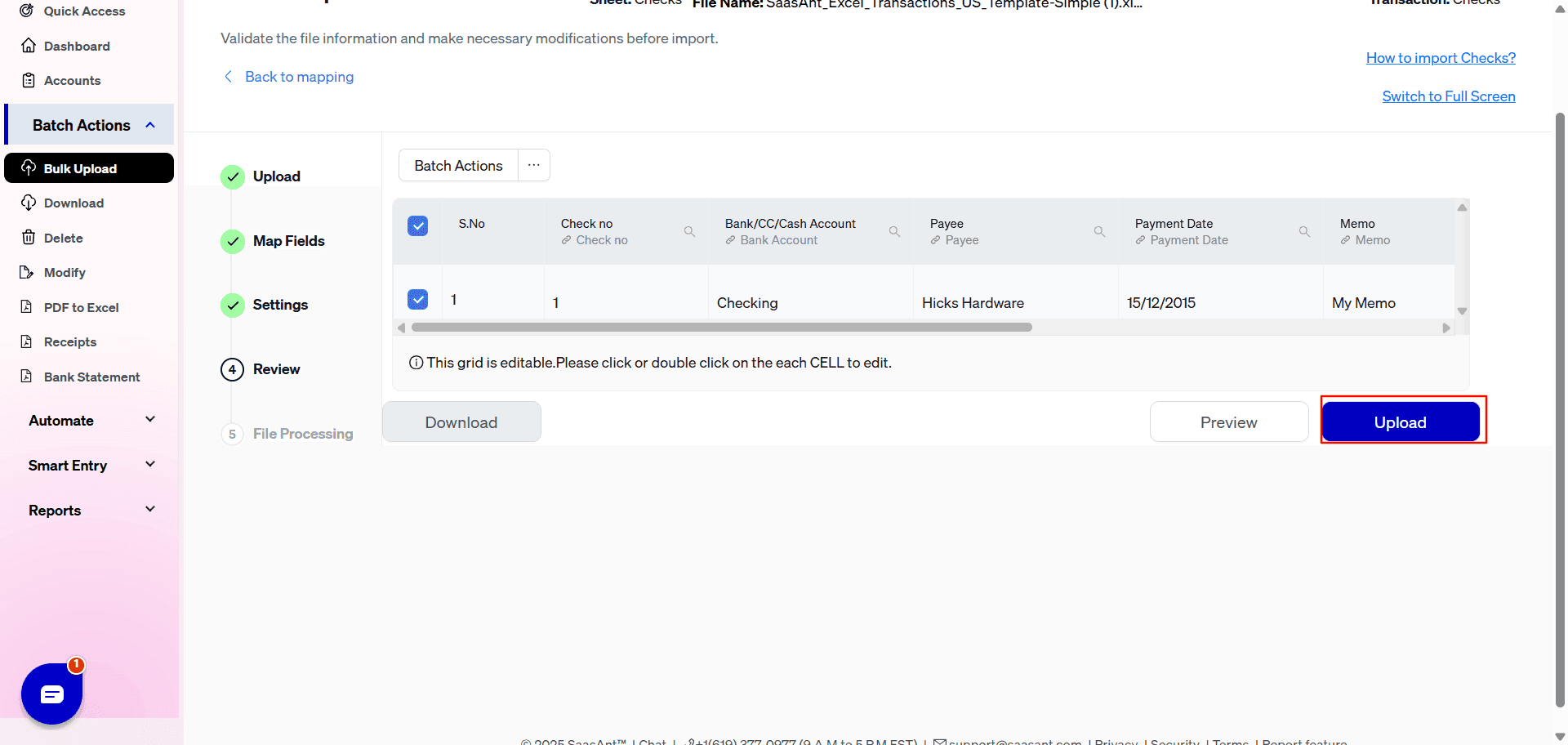Click the File Processing step 5 circle

tap(233, 434)
